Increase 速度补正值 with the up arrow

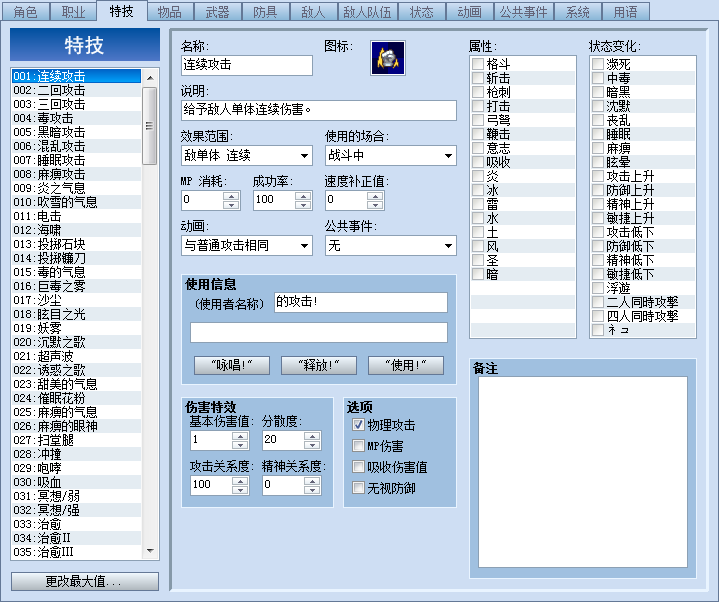point(375,196)
